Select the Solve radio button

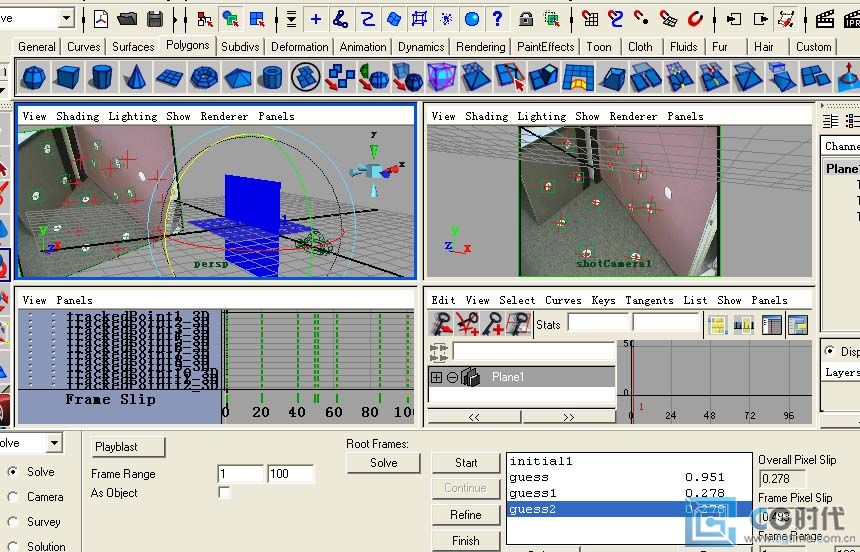point(13,472)
